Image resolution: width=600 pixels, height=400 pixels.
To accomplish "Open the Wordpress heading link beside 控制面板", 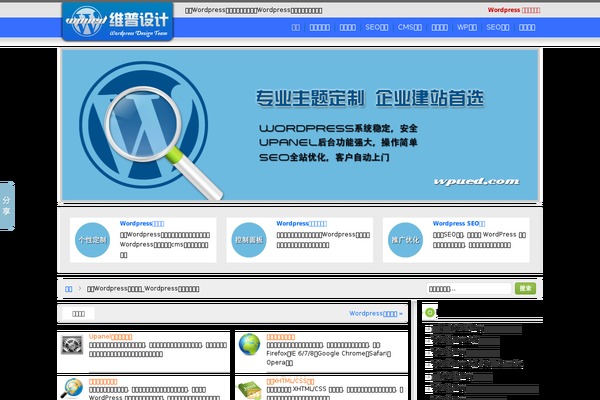I will click(302, 224).
